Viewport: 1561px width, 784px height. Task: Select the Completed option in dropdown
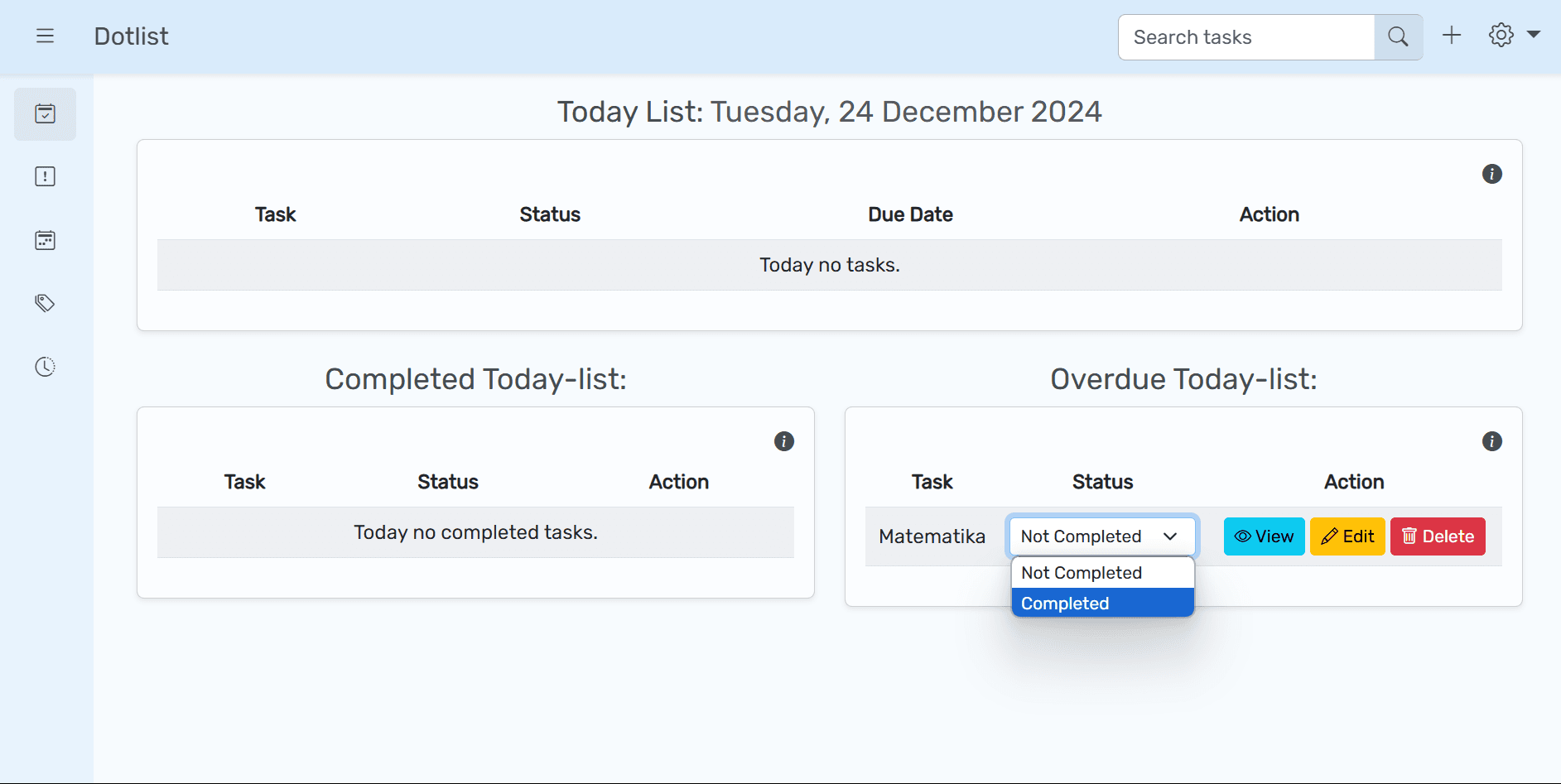[1102, 604]
